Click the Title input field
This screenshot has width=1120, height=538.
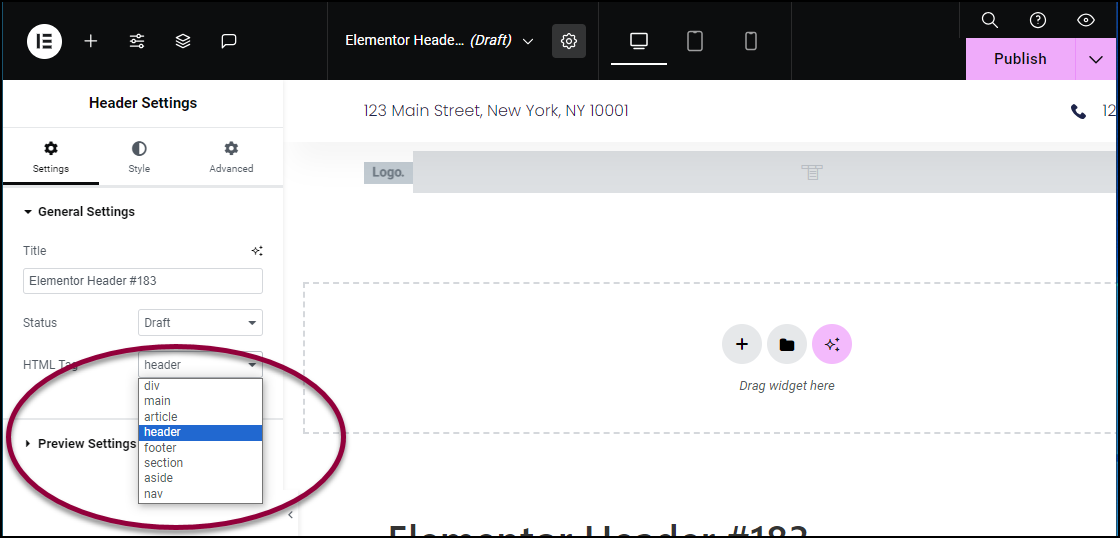pyautogui.click(x=143, y=281)
